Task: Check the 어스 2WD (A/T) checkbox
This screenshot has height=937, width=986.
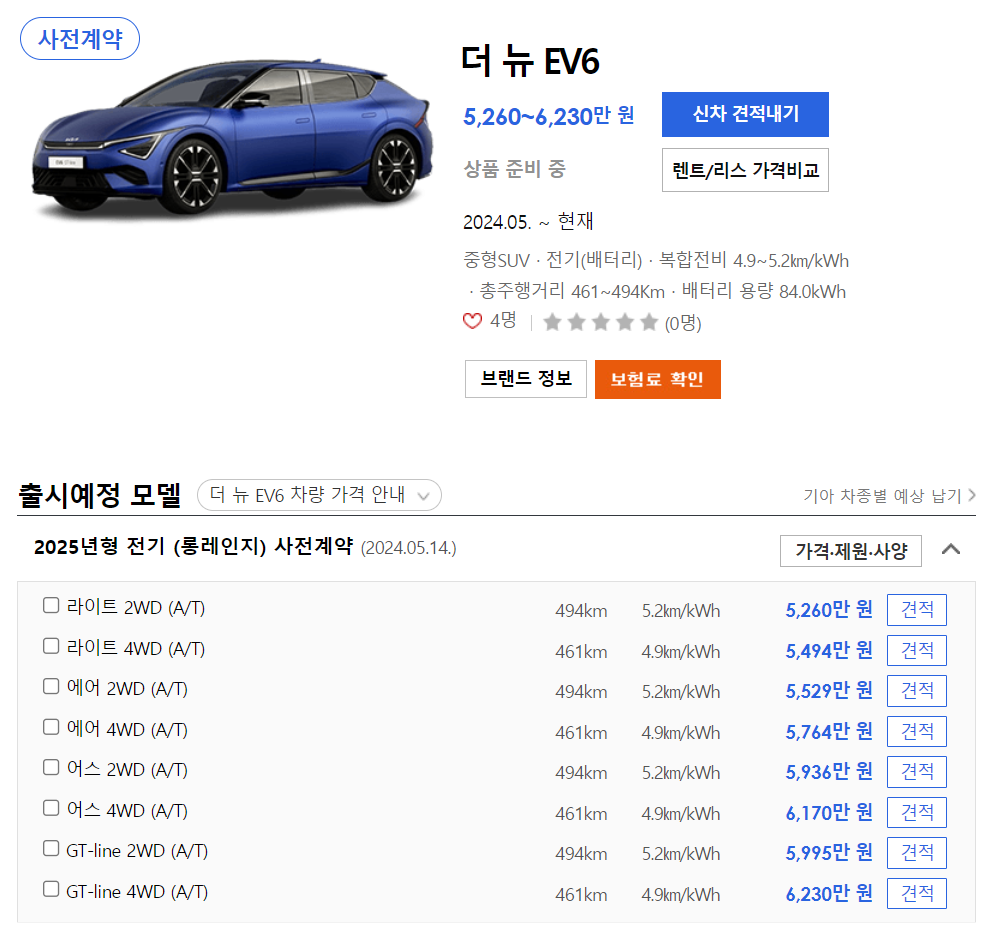Action: click(x=51, y=768)
